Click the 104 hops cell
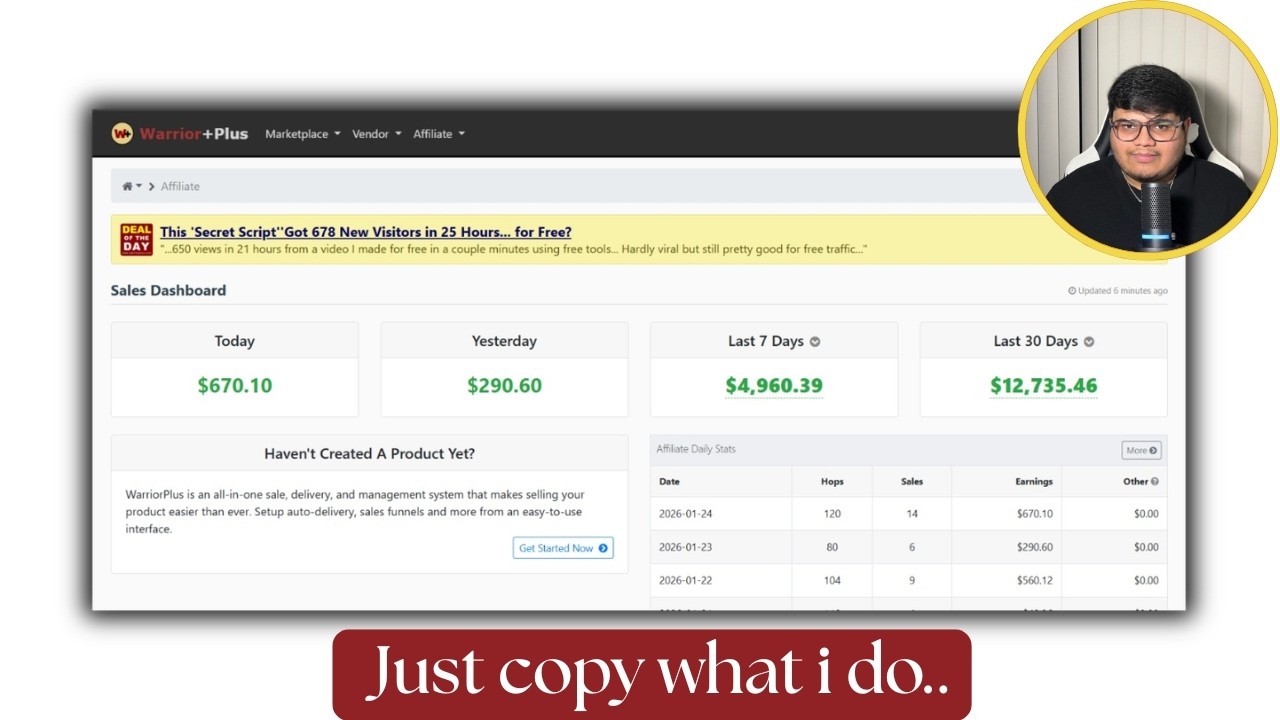 click(832, 581)
